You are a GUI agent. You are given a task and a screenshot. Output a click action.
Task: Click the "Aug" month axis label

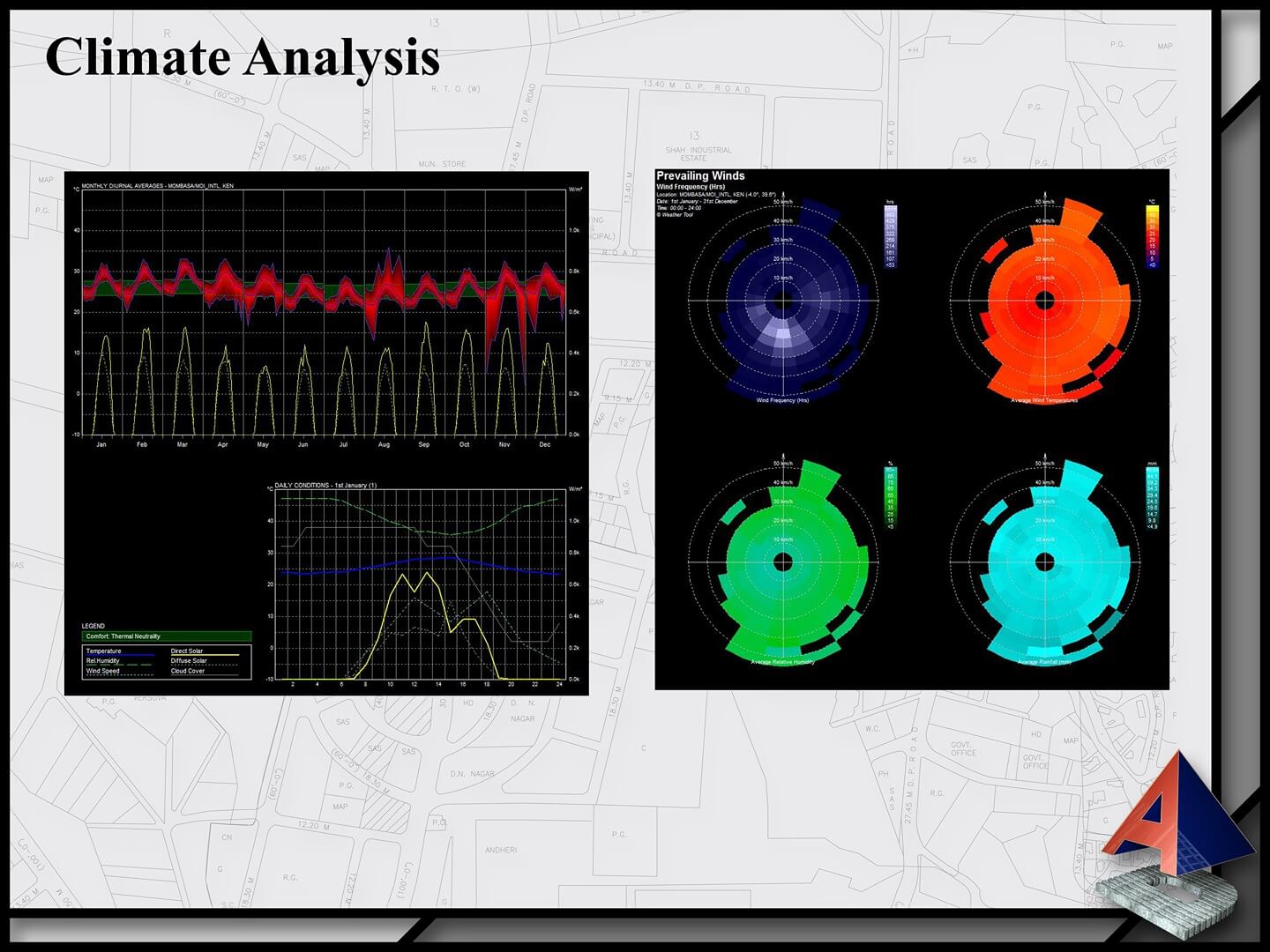[x=384, y=445]
